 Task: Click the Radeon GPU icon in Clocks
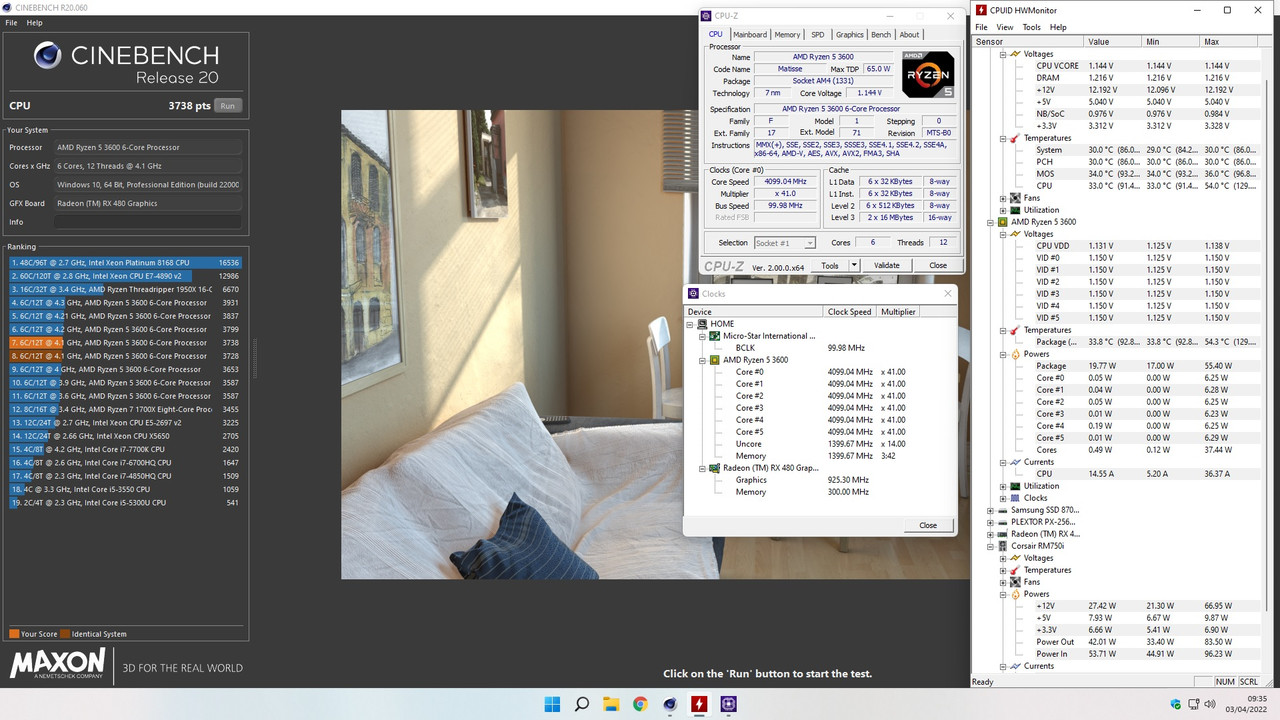click(714, 468)
